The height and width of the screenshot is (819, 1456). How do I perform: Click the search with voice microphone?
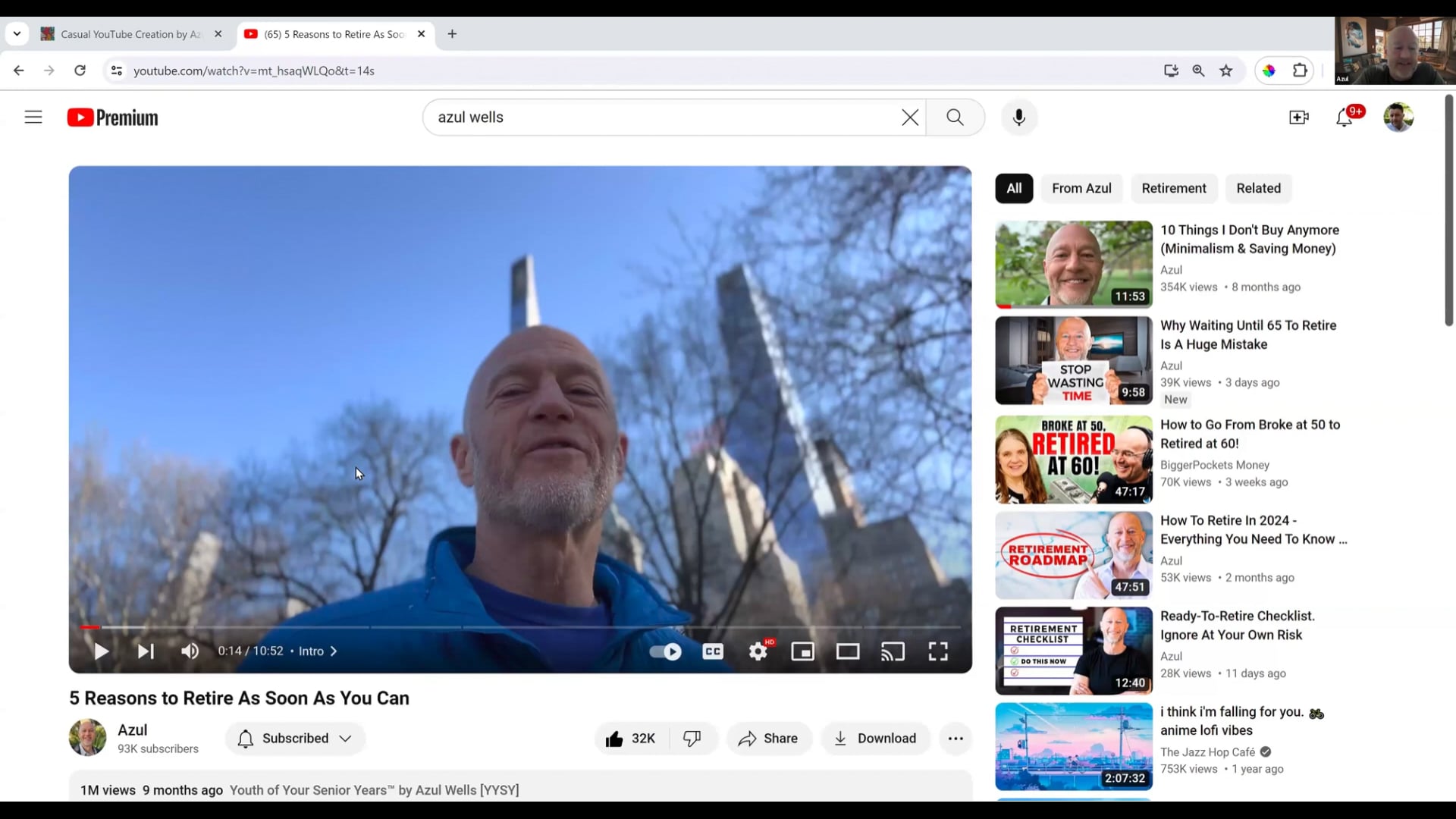1018,118
